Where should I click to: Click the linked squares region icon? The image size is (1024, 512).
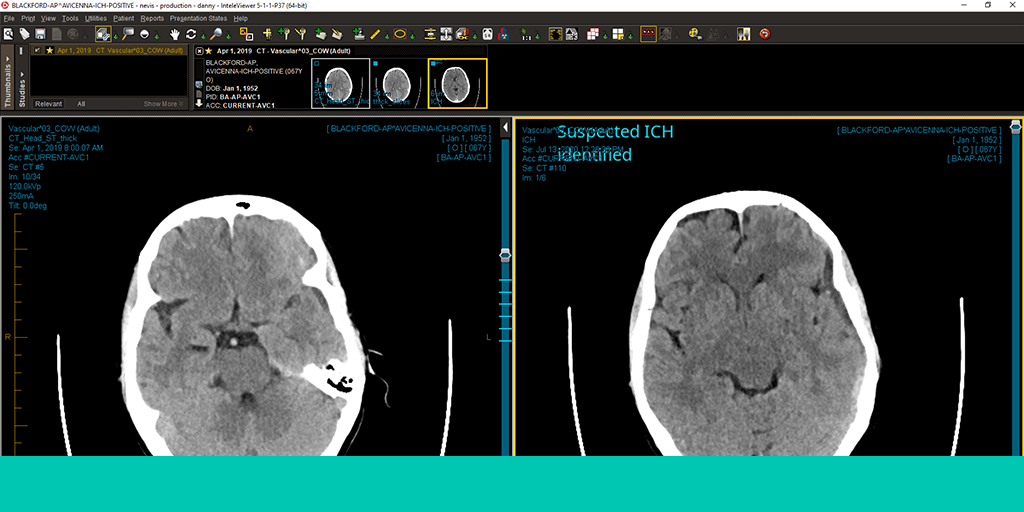[246, 34]
